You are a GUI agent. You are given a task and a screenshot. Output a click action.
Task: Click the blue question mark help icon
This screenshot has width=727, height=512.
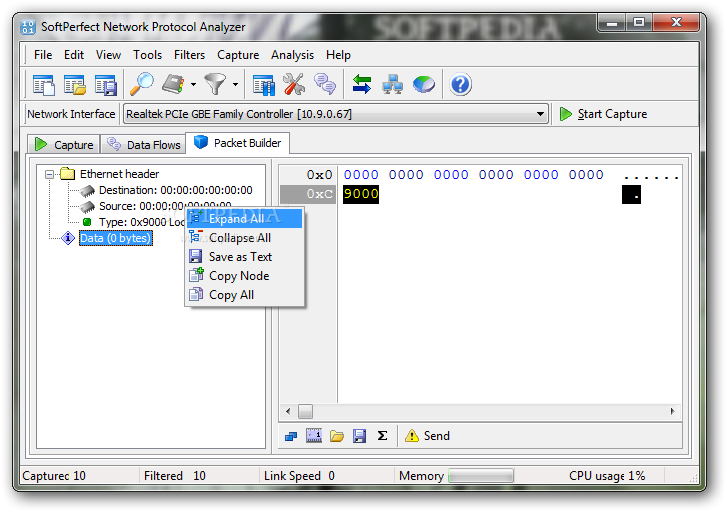tap(460, 84)
